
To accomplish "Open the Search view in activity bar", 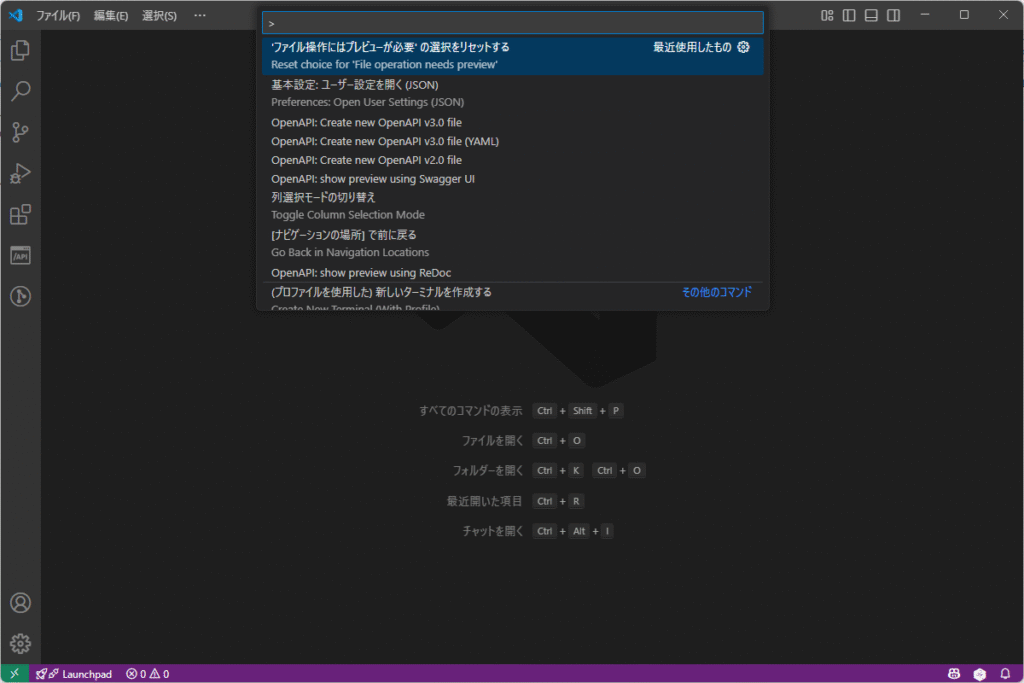I will [x=20, y=91].
